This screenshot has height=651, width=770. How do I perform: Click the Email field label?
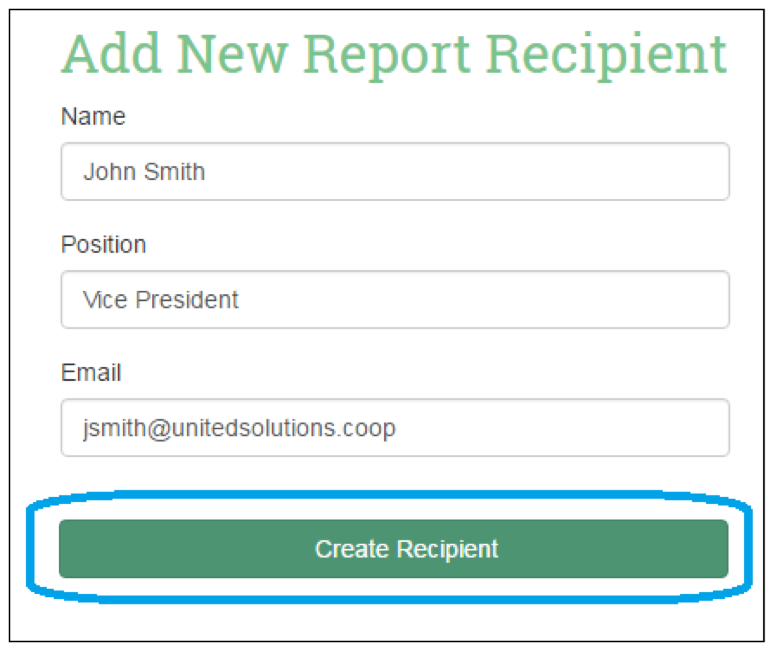pos(91,373)
